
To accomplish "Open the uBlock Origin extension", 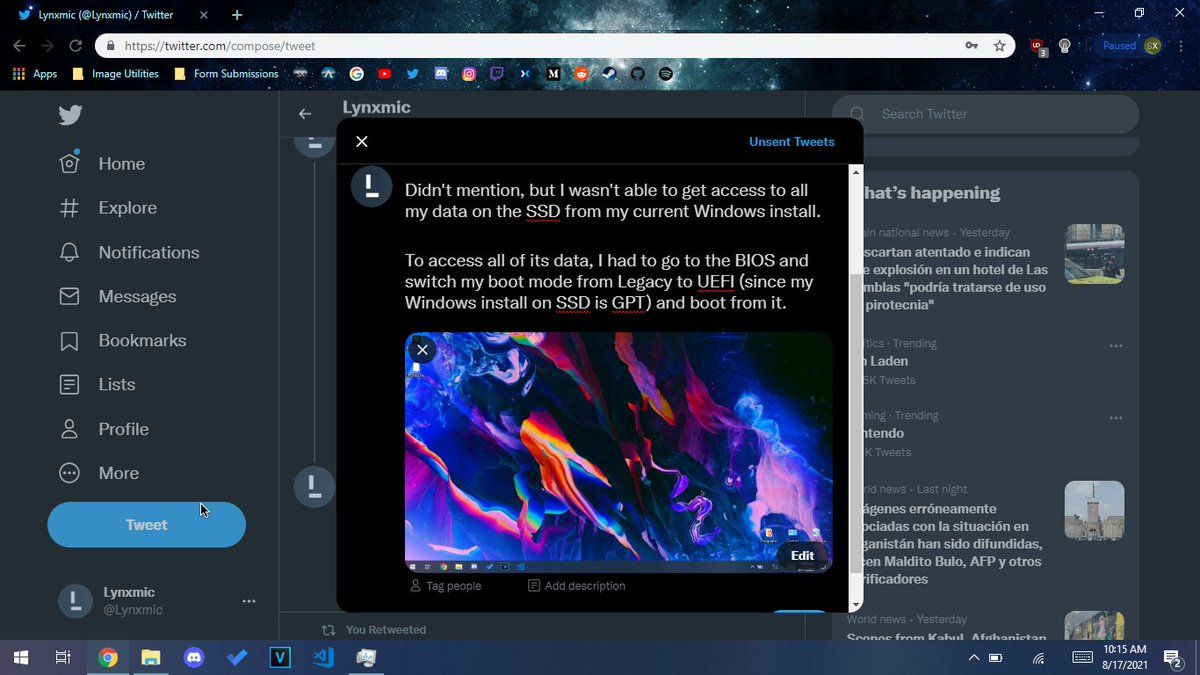I will tap(1037, 46).
